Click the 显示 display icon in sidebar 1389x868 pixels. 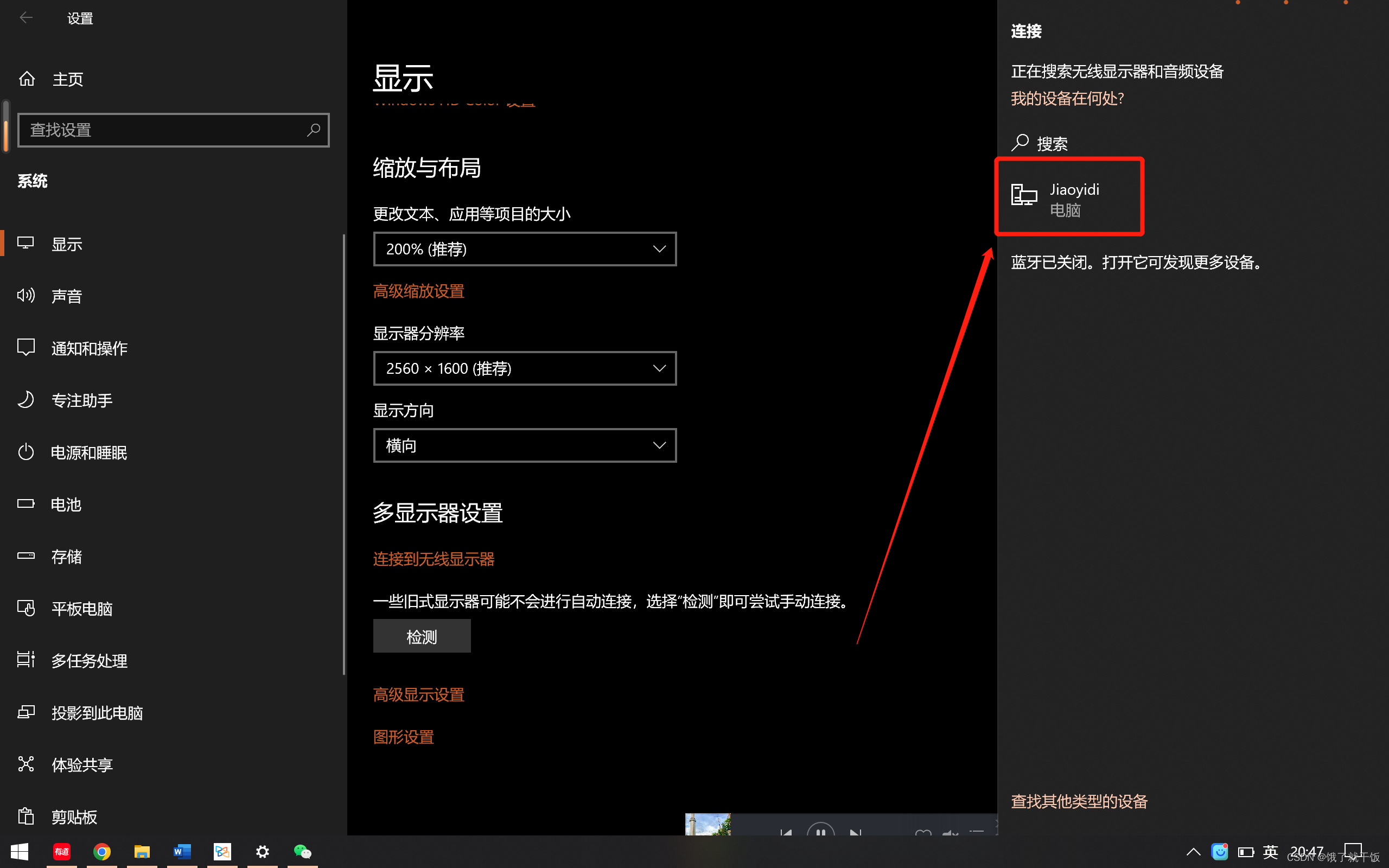[27, 243]
